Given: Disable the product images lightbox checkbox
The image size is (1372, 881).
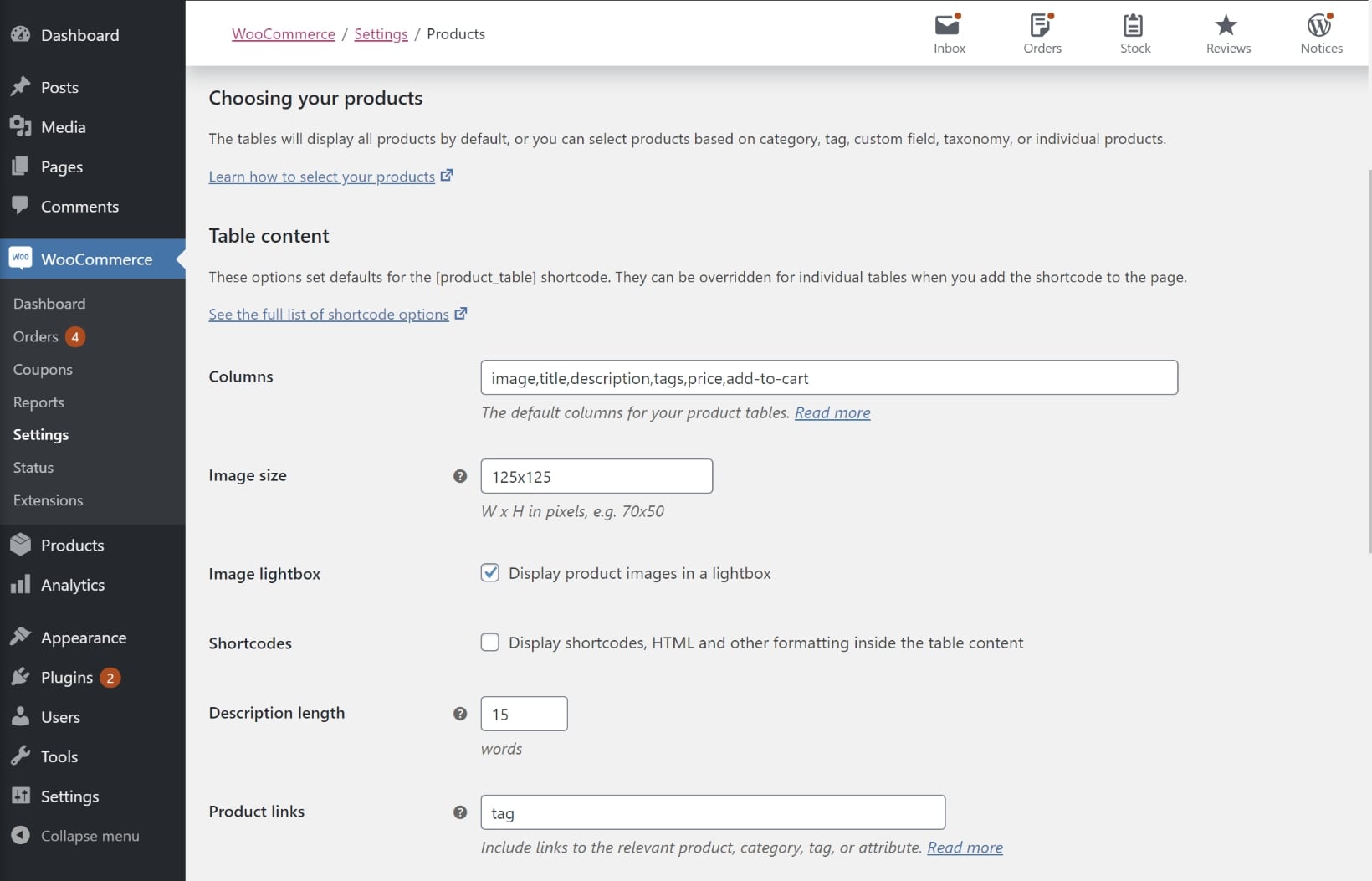Looking at the screenshot, I should tap(490, 572).
